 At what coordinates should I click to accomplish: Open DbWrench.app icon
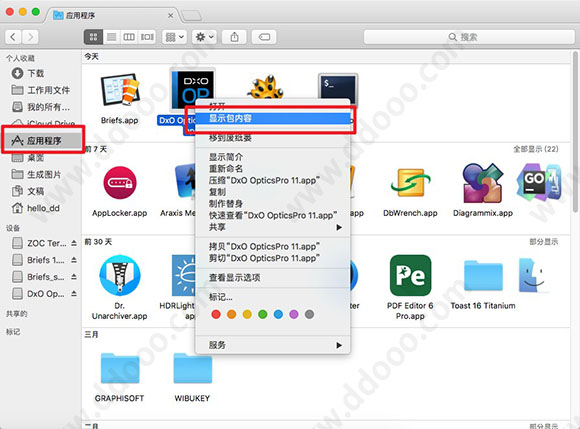[x=410, y=183]
